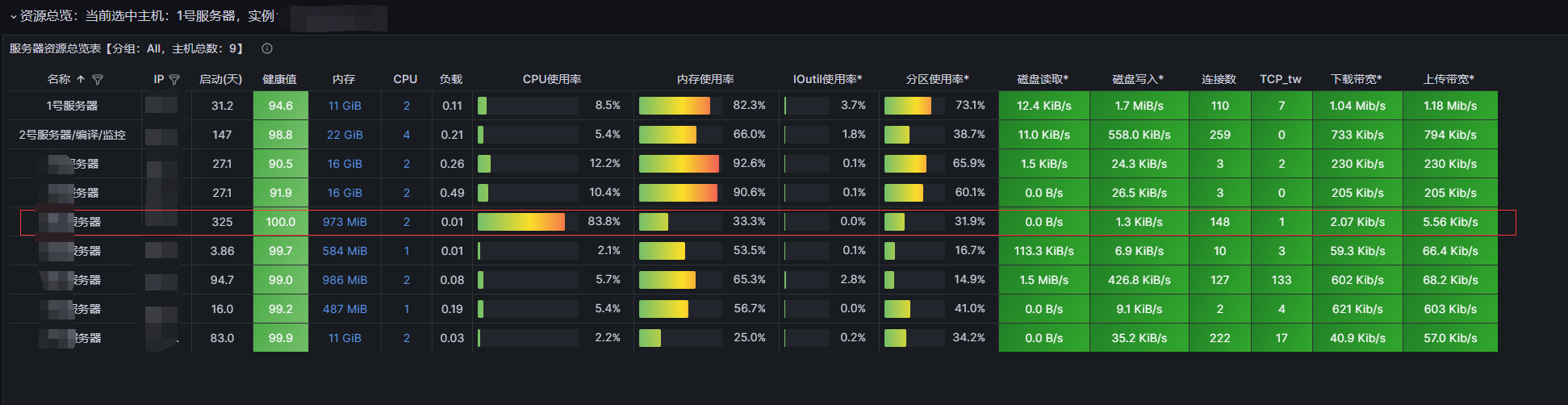Click the 83.8% CPU usage gauge bar
The width and height of the screenshot is (1568, 405).
coord(521,222)
